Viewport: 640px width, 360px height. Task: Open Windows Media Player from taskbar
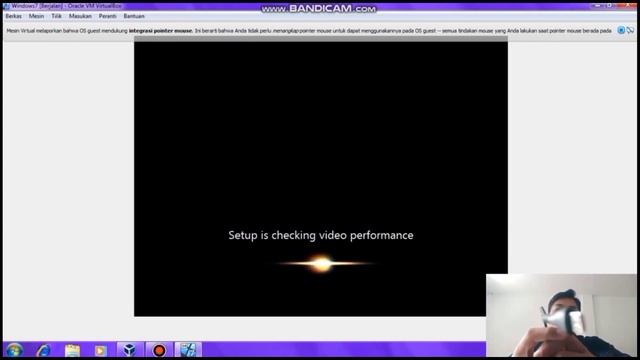(x=100, y=350)
